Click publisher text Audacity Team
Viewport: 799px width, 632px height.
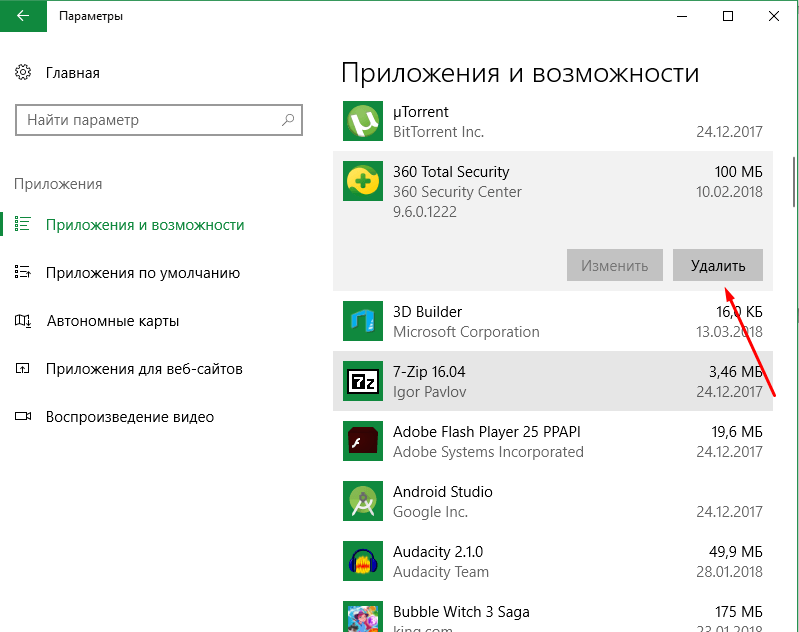(441, 572)
